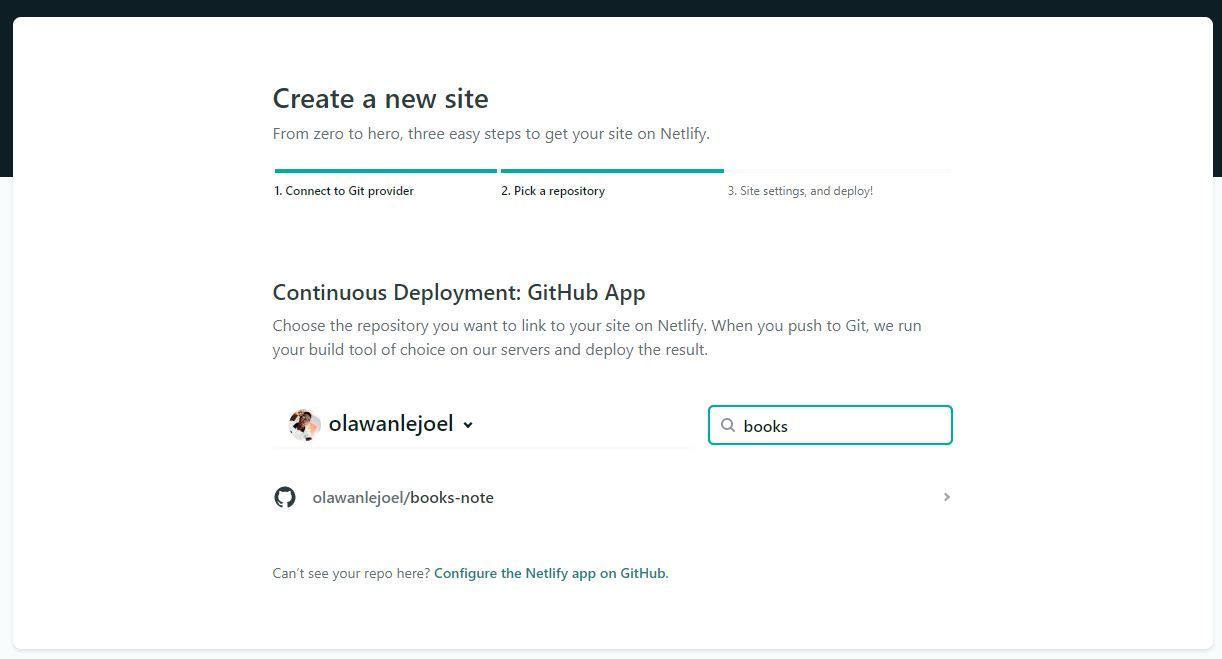The image size is (1222, 659).
Task: Click the Can't see your repo here? text
Action: click(351, 573)
